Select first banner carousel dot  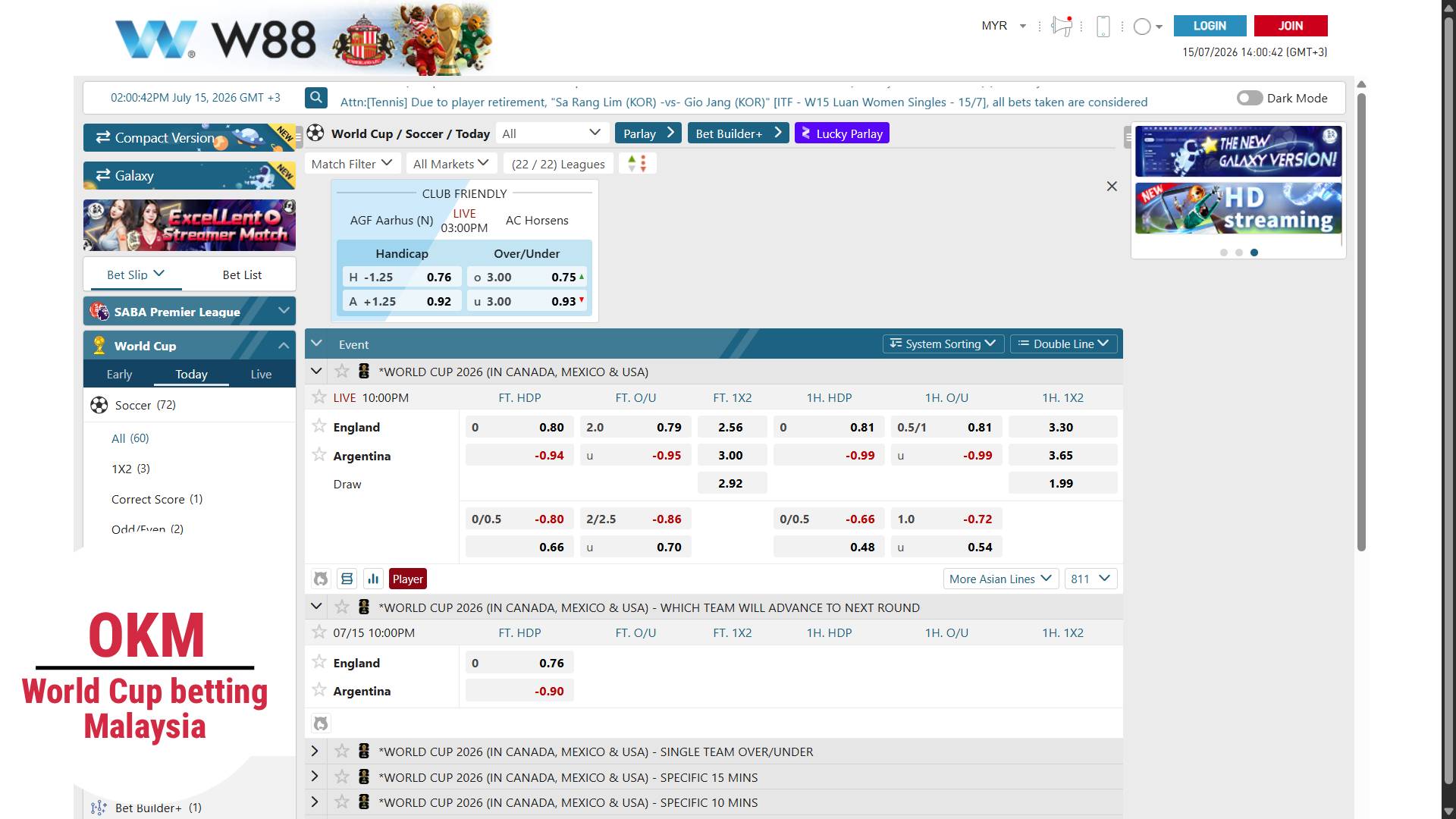[1223, 253]
